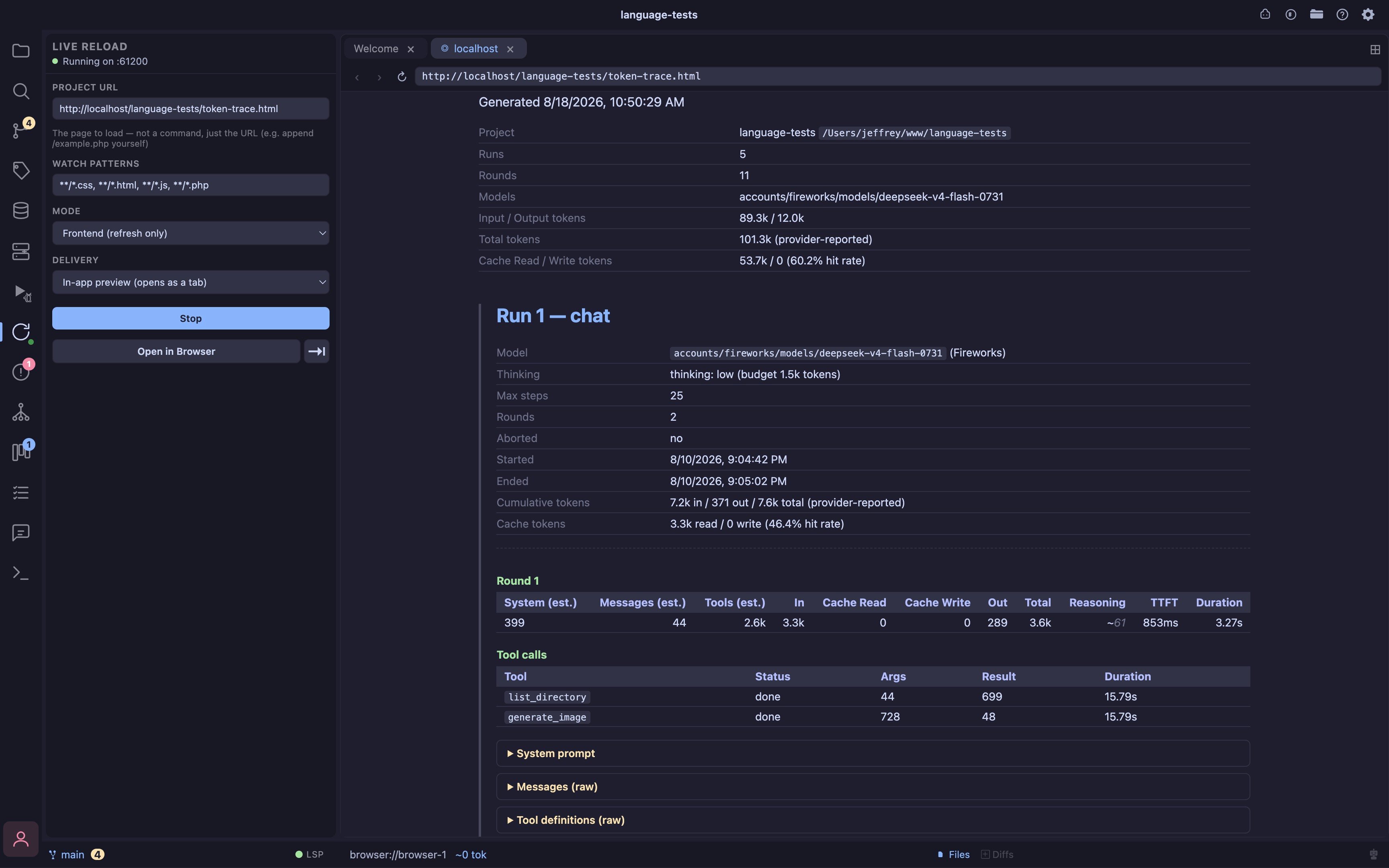1389x868 pixels.
Task: Click the Watch Patterns input field
Action: 191,185
